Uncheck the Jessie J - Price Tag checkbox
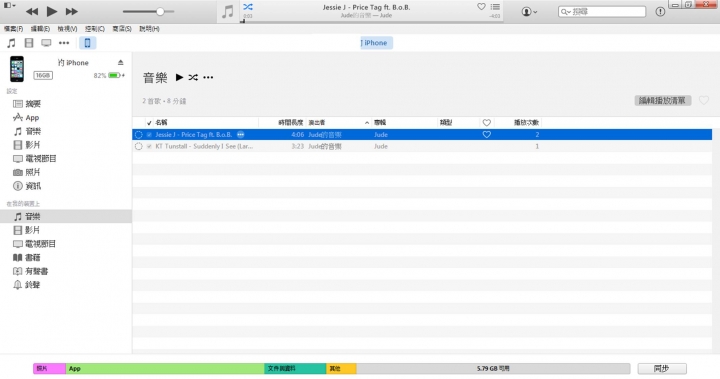This screenshot has height=379, width=720. coord(149,135)
